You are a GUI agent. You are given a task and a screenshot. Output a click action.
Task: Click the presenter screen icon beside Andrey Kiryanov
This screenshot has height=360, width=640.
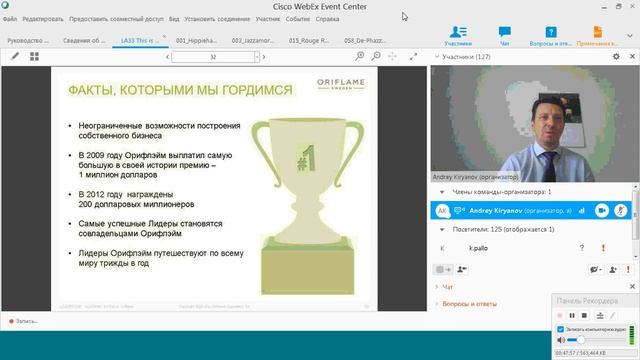[459, 210]
